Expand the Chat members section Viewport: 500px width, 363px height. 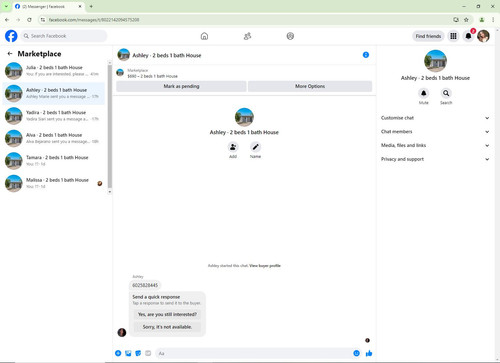pyautogui.click(x=435, y=132)
